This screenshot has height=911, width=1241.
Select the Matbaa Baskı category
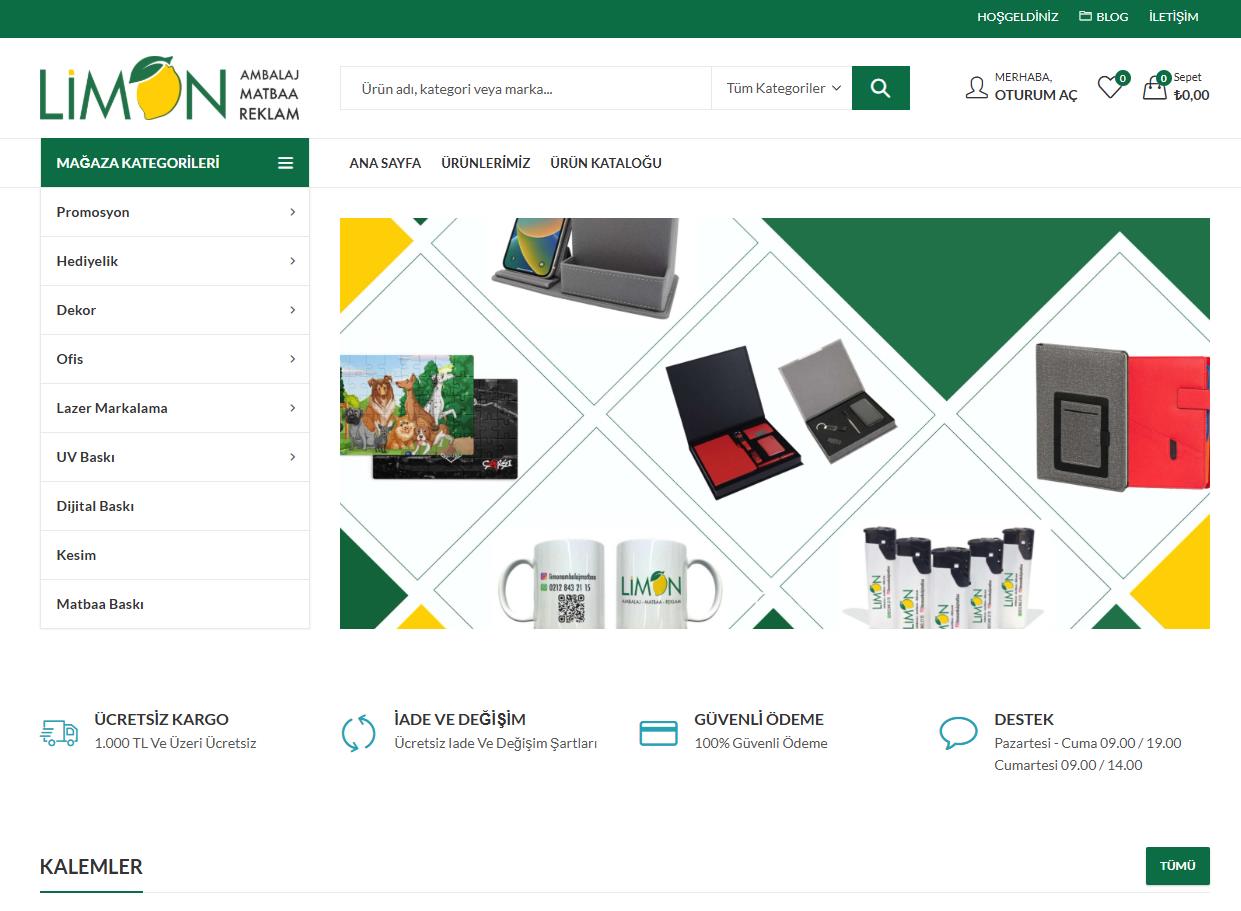175,604
